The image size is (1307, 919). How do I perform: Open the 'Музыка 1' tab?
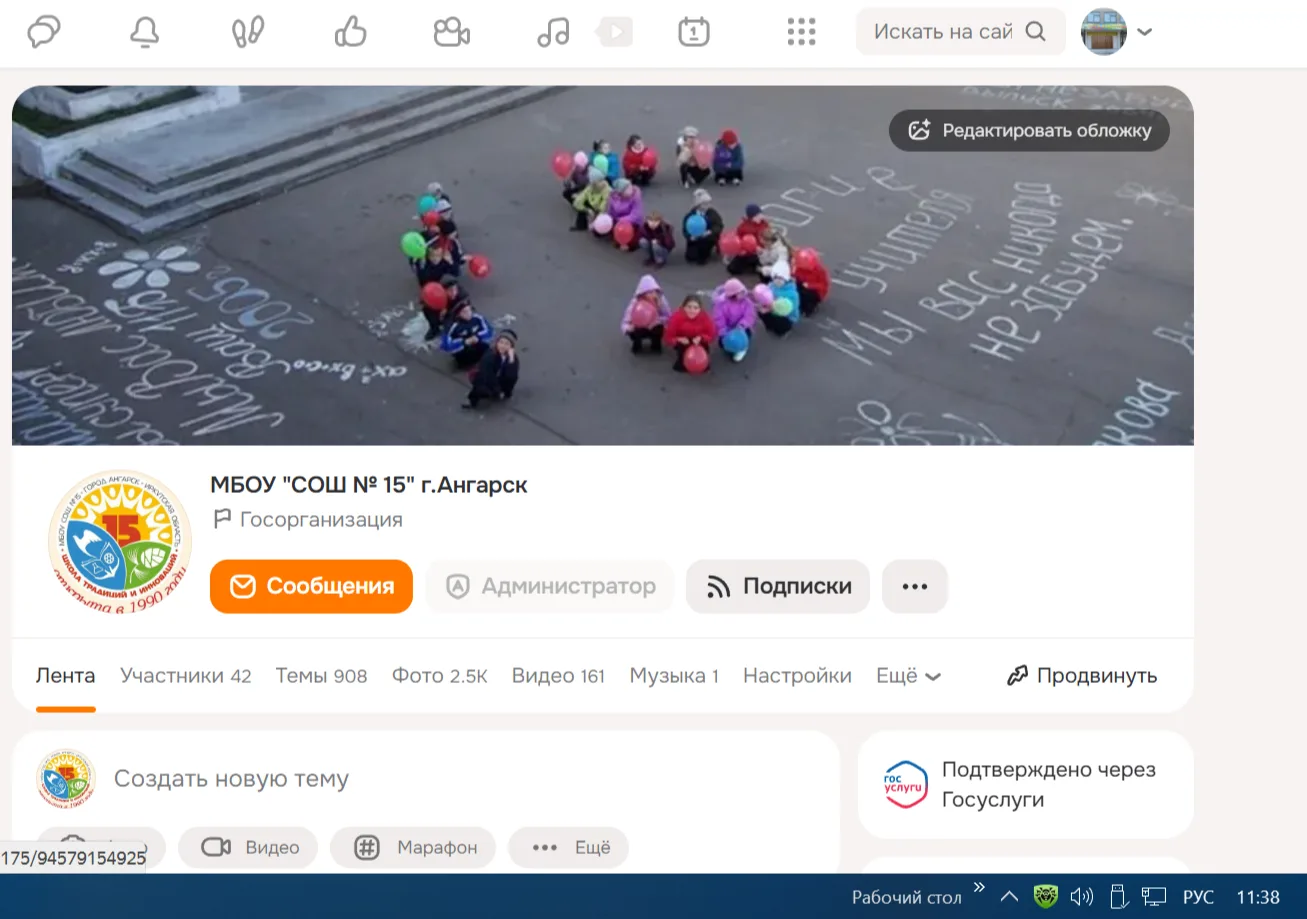[x=674, y=676]
